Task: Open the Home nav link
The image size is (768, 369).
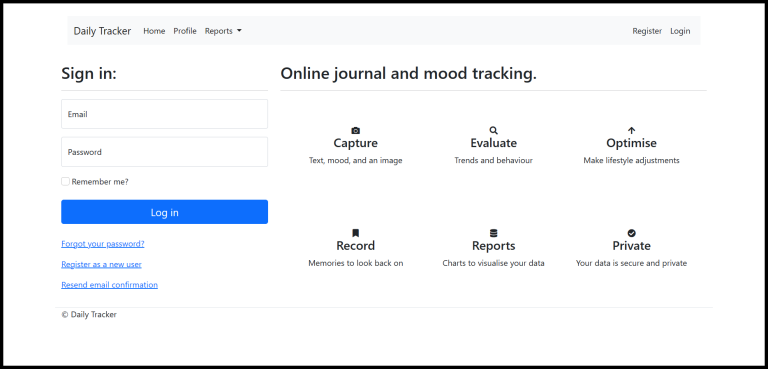Action: click(154, 31)
